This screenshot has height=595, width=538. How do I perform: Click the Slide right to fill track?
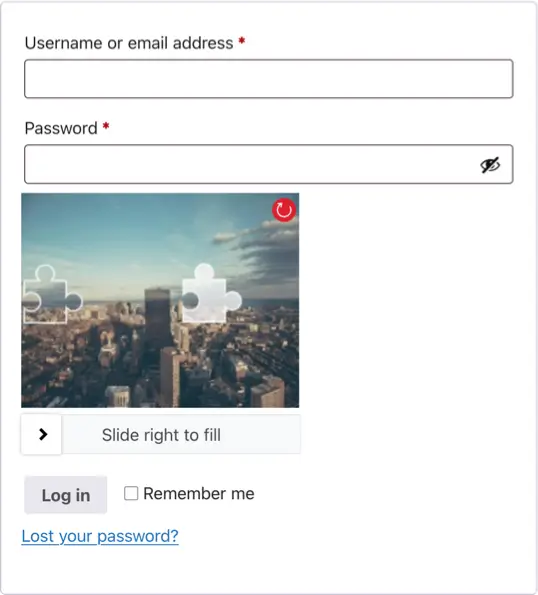pyautogui.click(x=161, y=434)
